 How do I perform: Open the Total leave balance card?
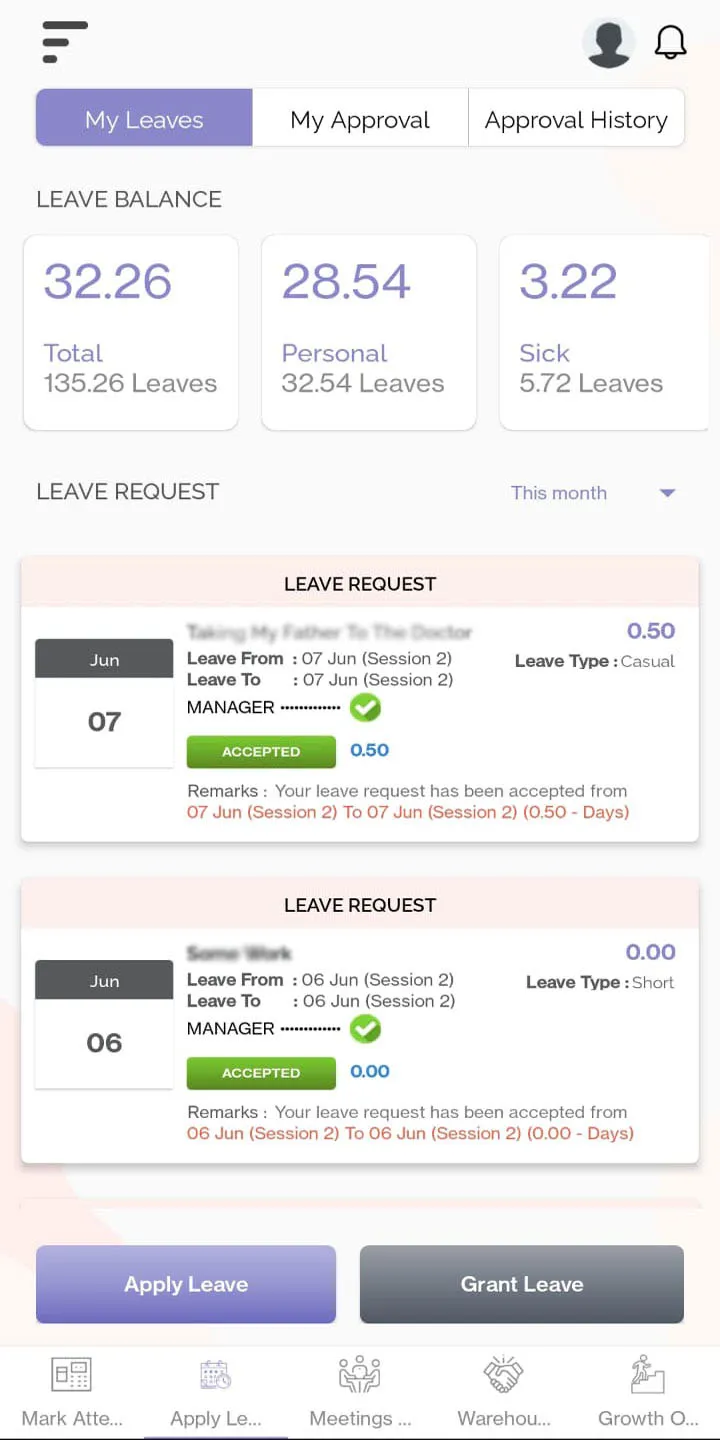pyautogui.click(x=131, y=333)
